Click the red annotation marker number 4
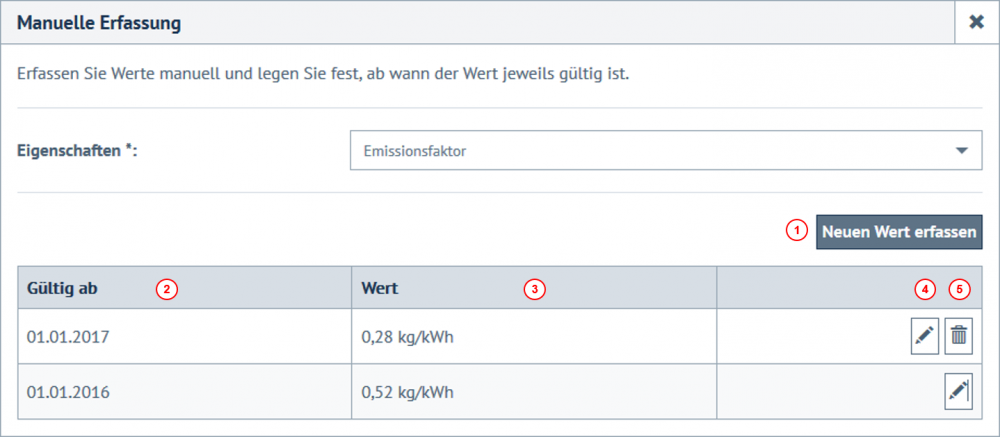This screenshot has height=437, width=1000. (x=925, y=289)
